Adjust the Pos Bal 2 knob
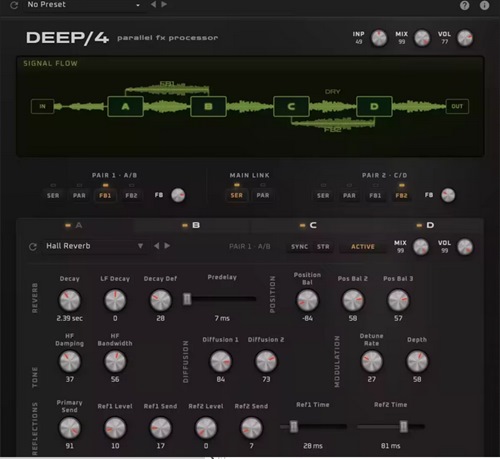The width and height of the screenshot is (500, 459). click(353, 300)
